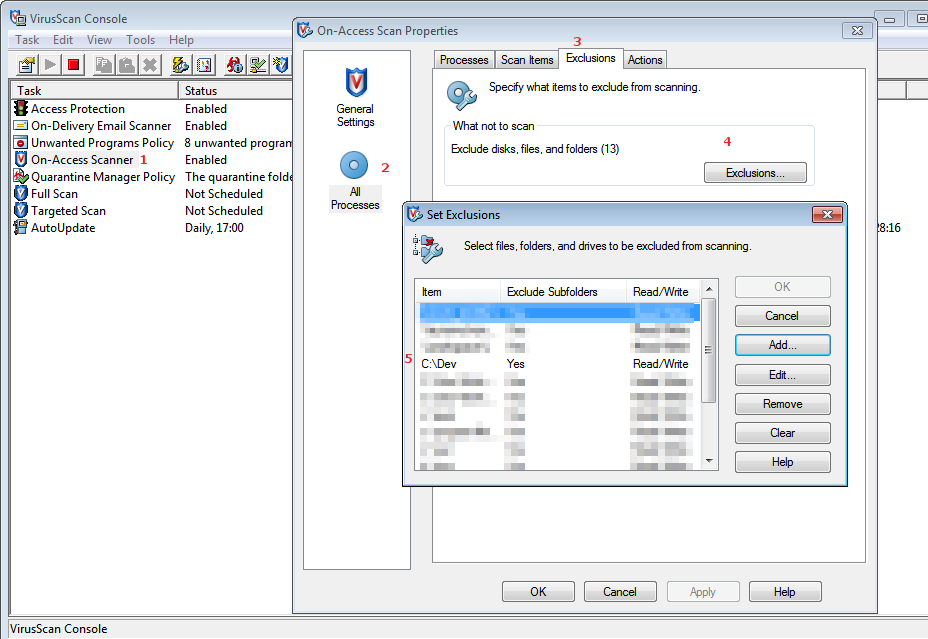Viewport: 928px width, 639px height.
Task: Click Help in On-Access Scan Properties
Action: click(x=785, y=592)
